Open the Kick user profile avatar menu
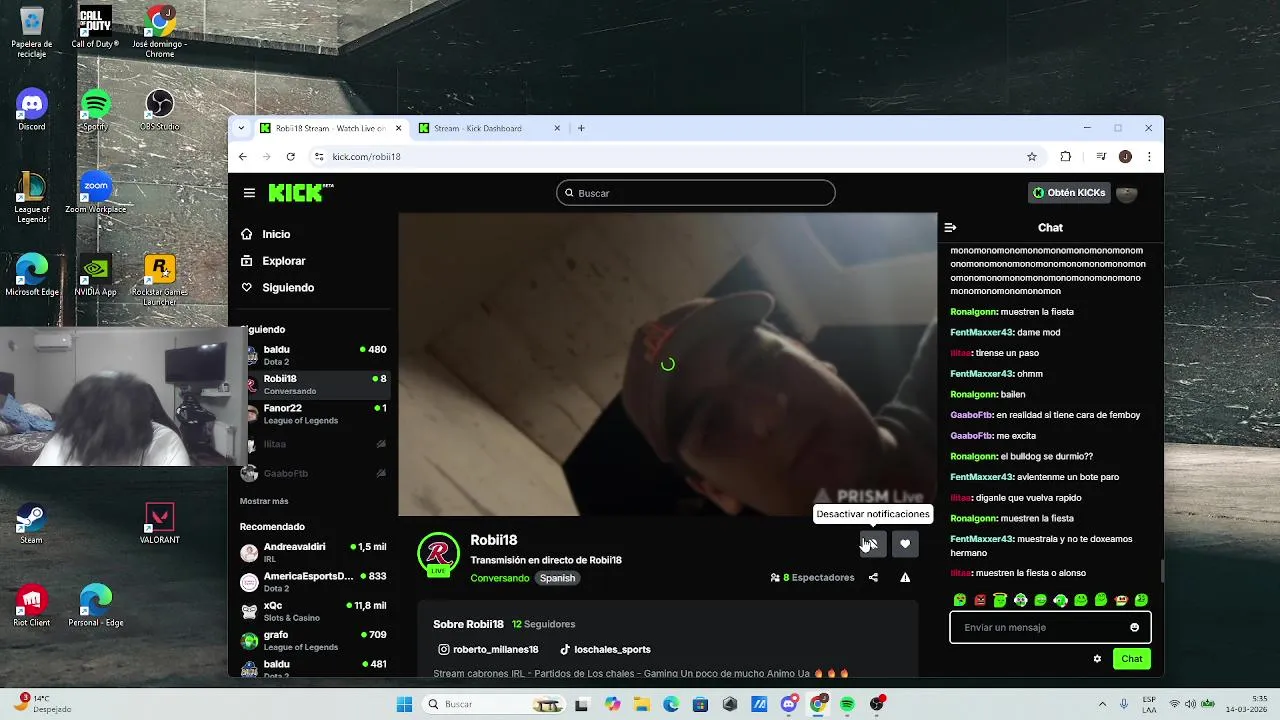Viewport: 1280px width, 720px height. 1127,193
